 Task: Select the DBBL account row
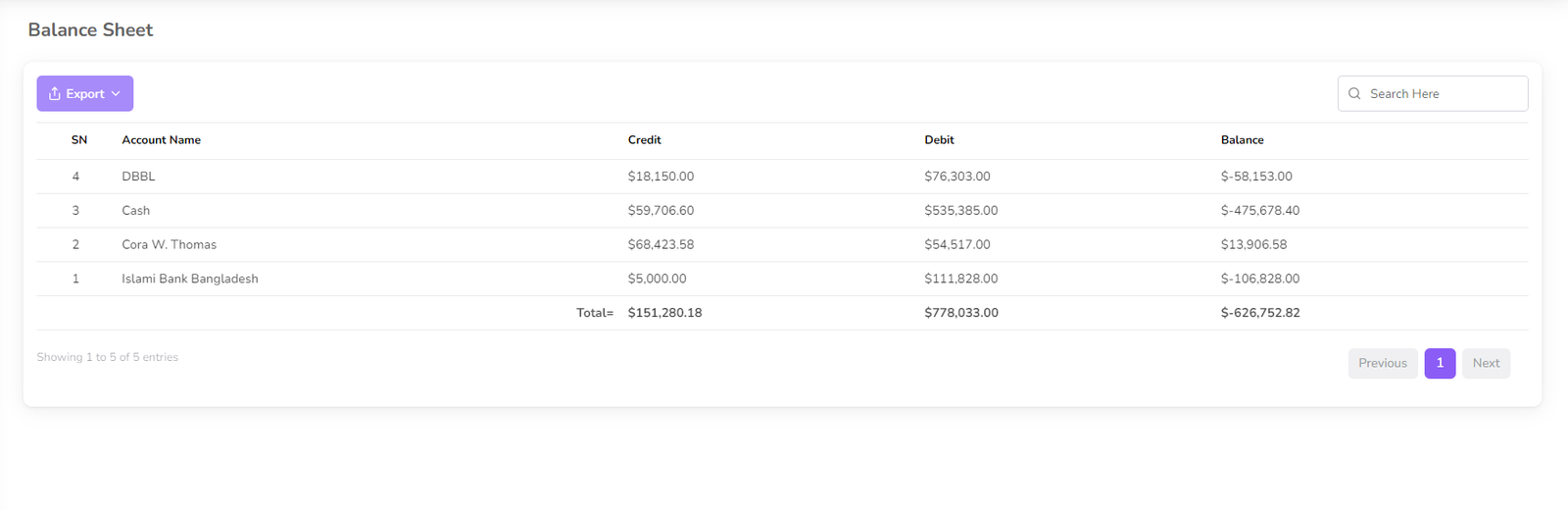coord(138,177)
